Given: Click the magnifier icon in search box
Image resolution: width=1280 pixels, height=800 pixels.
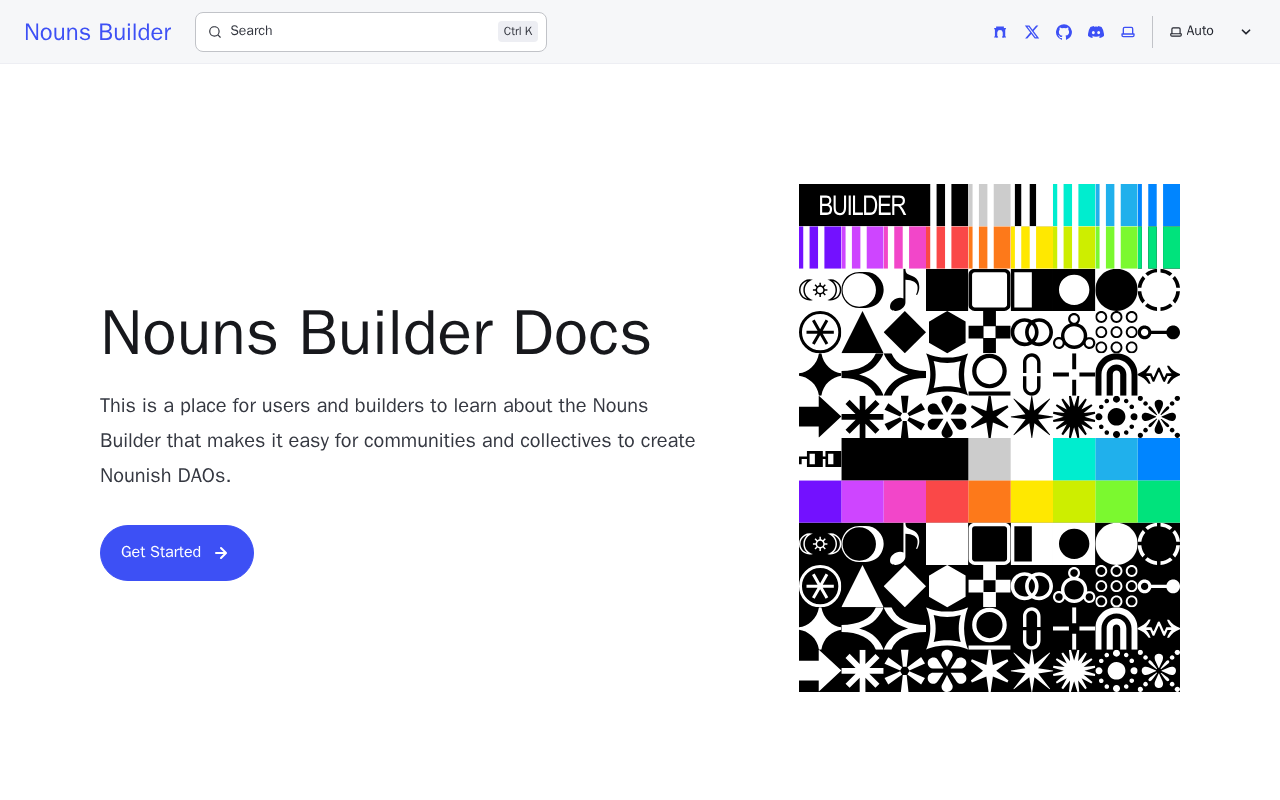Looking at the screenshot, I should click(x=215, y=32).
